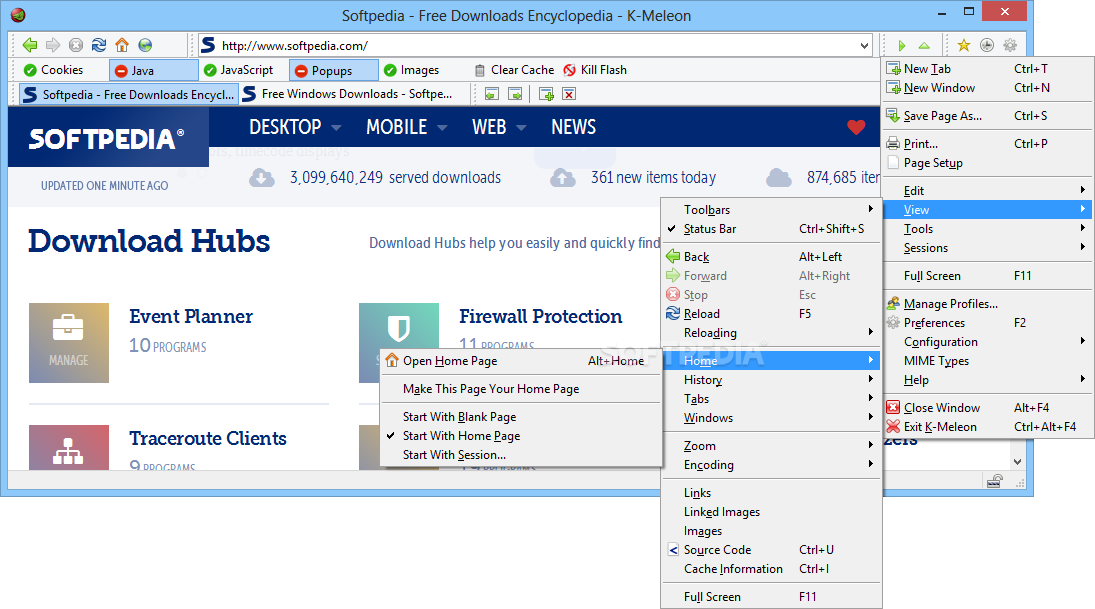Open Preferences from the main menu
The width and height of the screenshot is (1095, 609).
988,323
